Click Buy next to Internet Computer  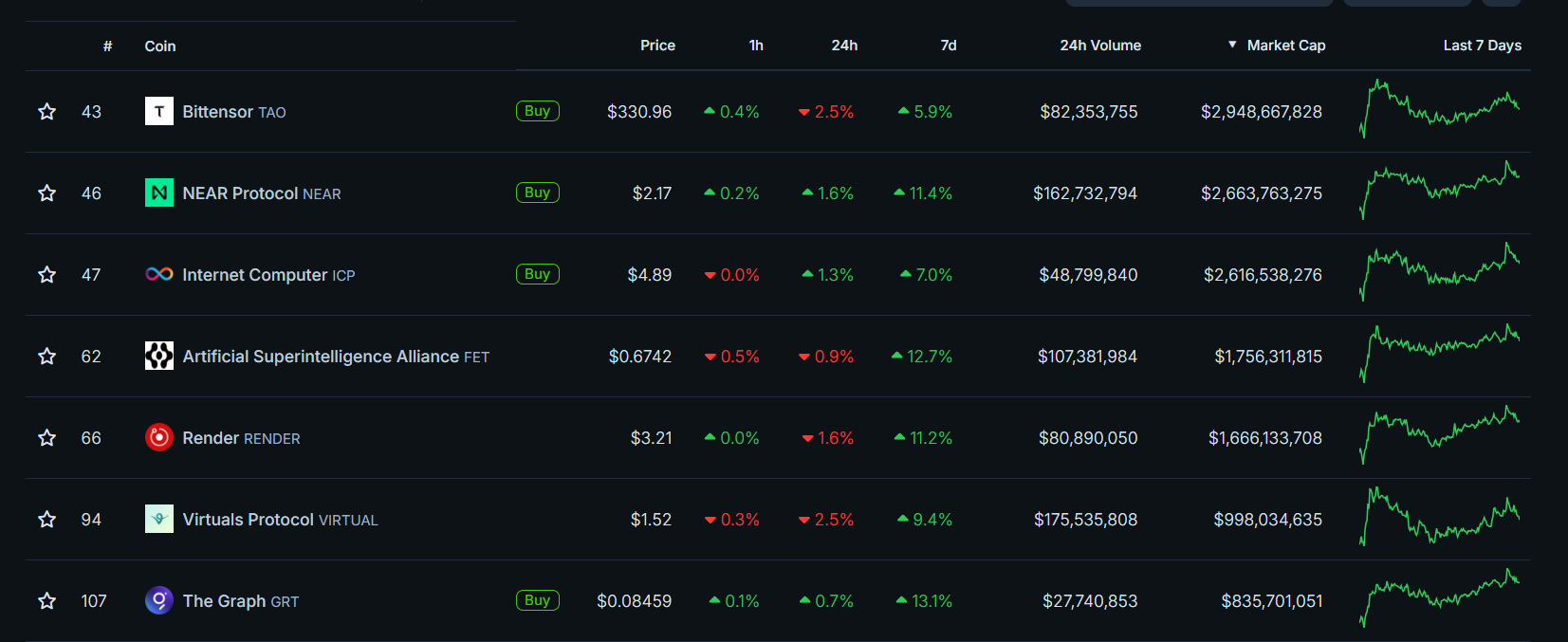coord(538,274)
